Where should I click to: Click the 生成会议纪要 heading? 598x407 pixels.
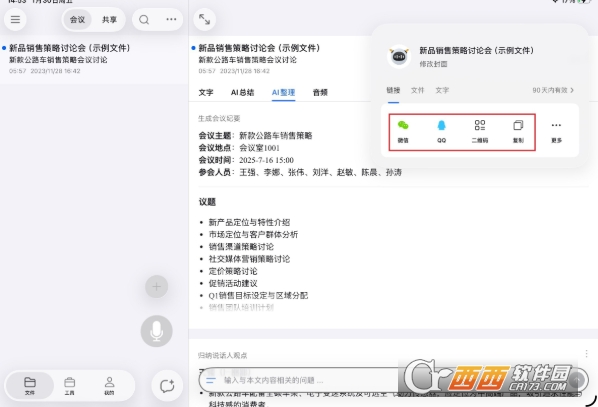219,119
